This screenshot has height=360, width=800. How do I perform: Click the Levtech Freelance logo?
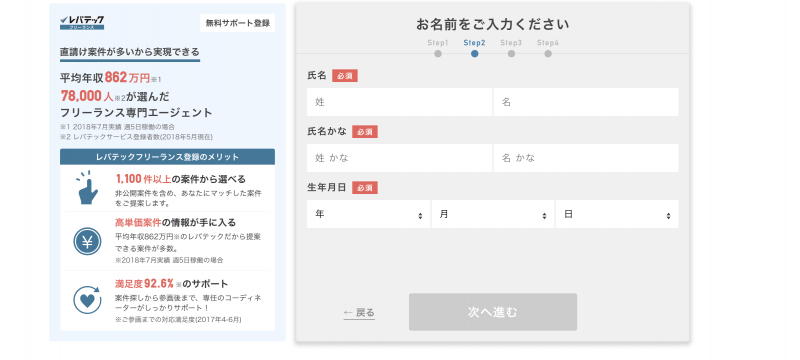[x=82, y=22]
